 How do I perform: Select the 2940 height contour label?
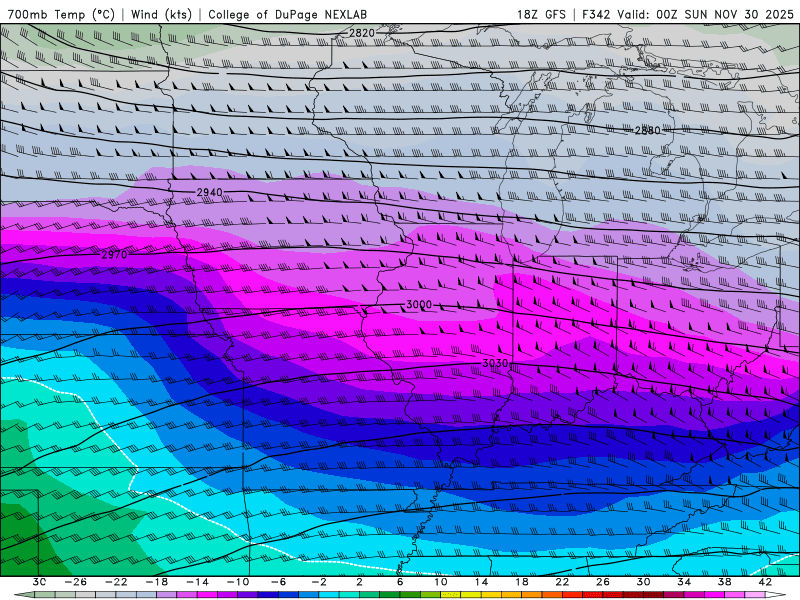(209, 192)
